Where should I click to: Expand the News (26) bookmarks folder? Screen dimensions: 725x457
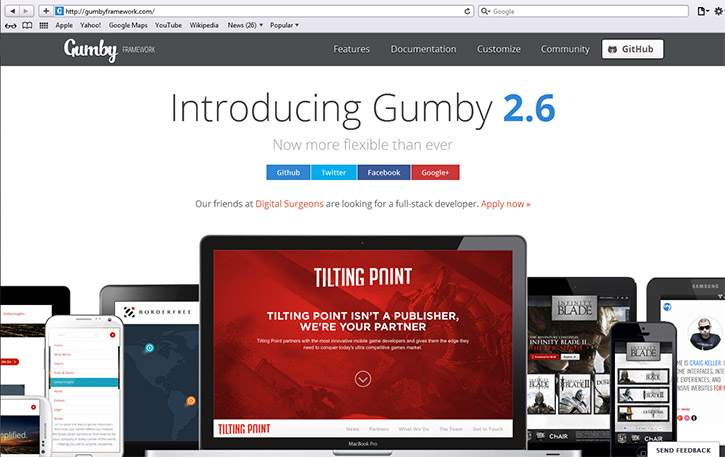tap(245, 25)
